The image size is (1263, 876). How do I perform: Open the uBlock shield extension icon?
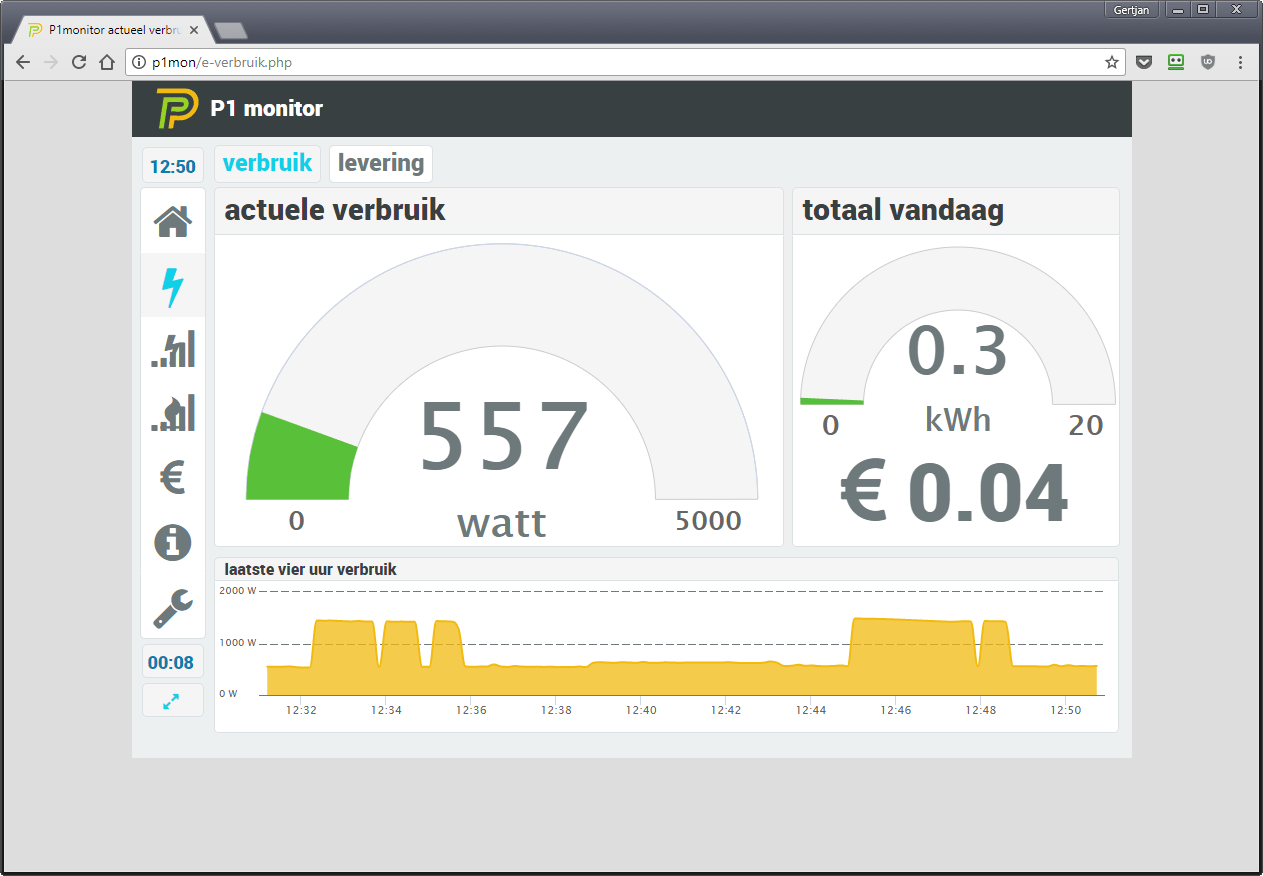pyautogui.click(x=1208, y=62)
